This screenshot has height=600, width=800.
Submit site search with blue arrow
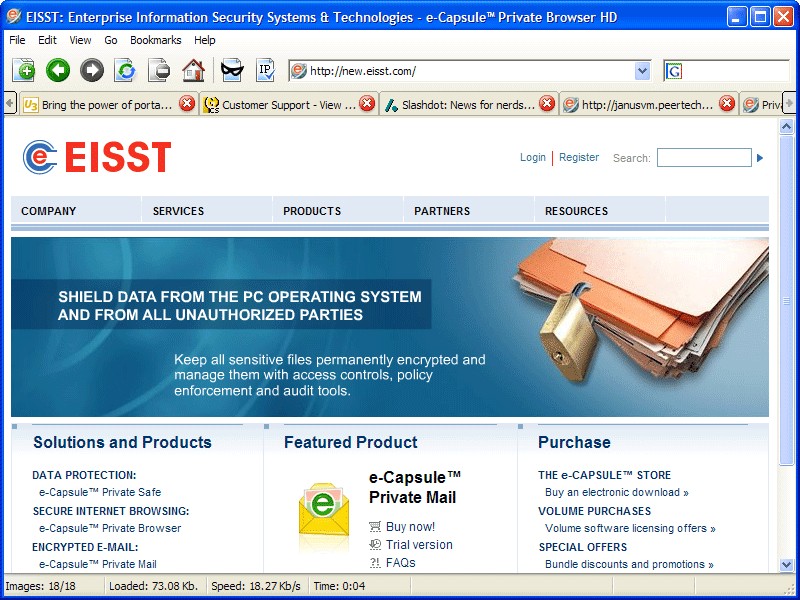click(x=760, y=158)
